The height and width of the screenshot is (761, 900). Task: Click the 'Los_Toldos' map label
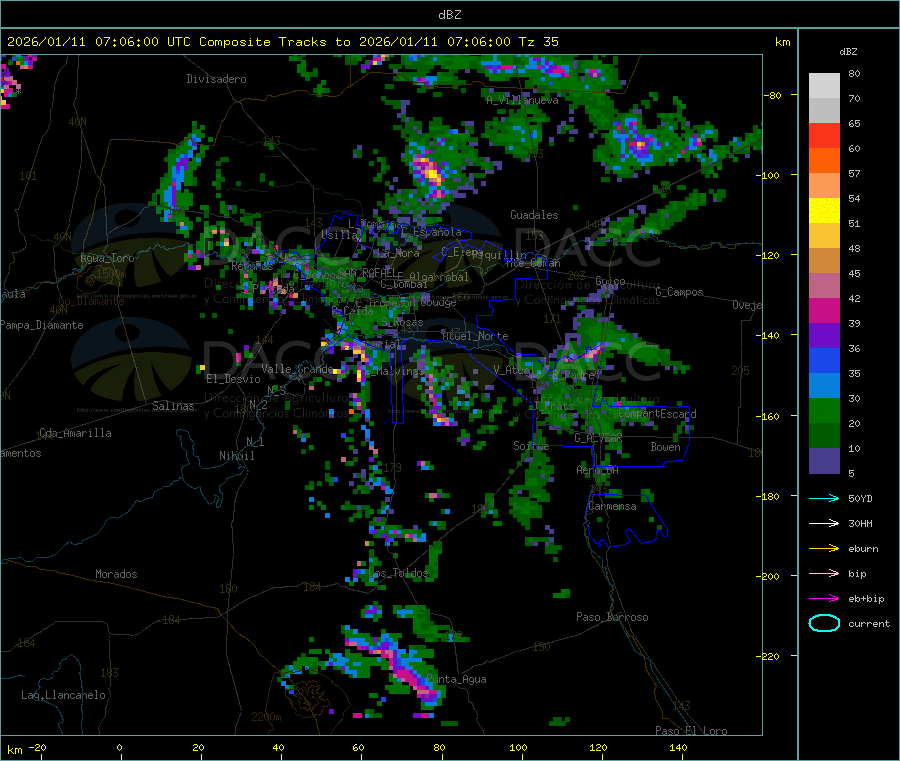[399, 573]
